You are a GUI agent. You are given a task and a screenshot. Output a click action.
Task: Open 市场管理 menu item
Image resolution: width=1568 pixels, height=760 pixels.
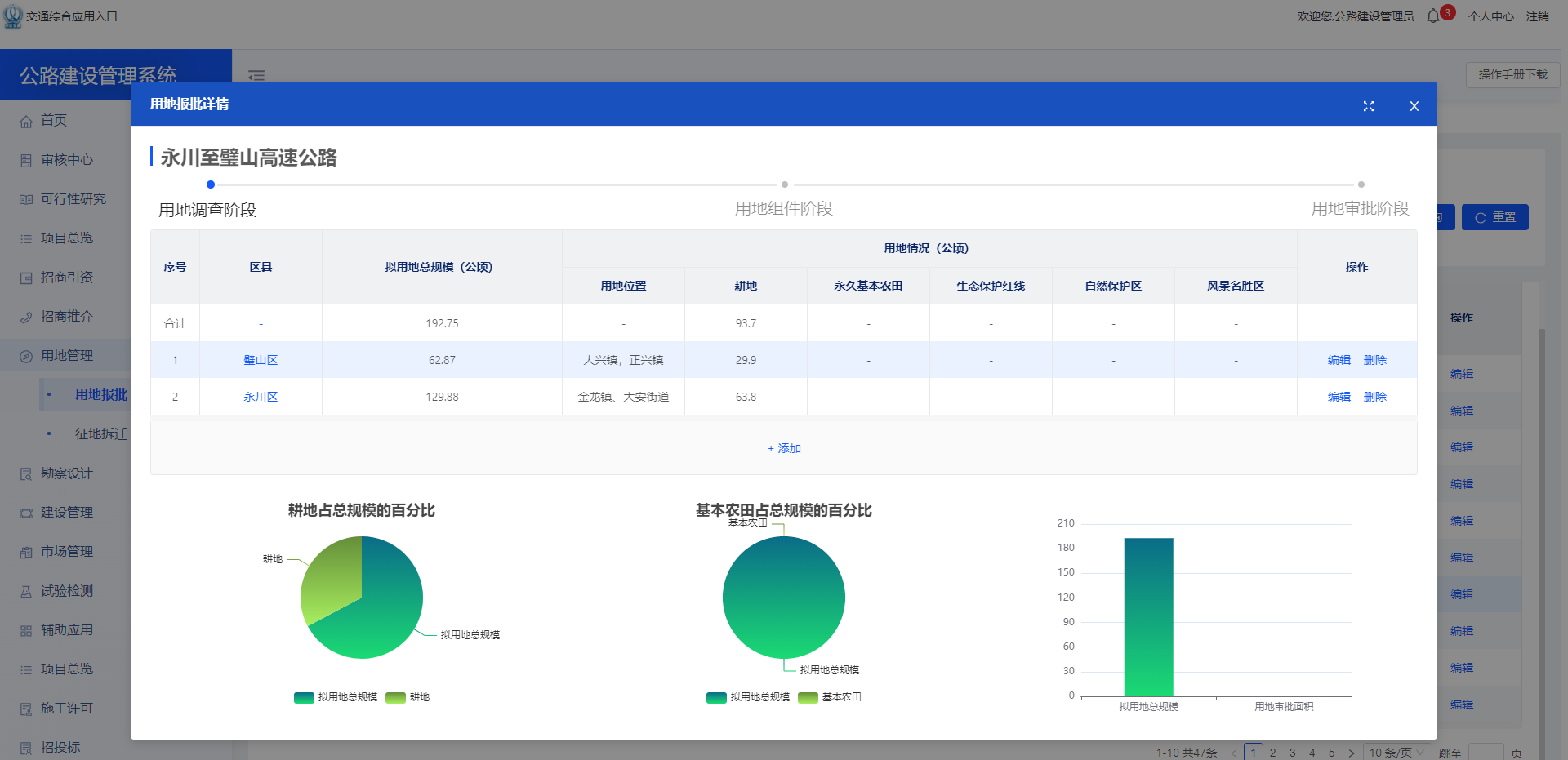coord(65,551)
